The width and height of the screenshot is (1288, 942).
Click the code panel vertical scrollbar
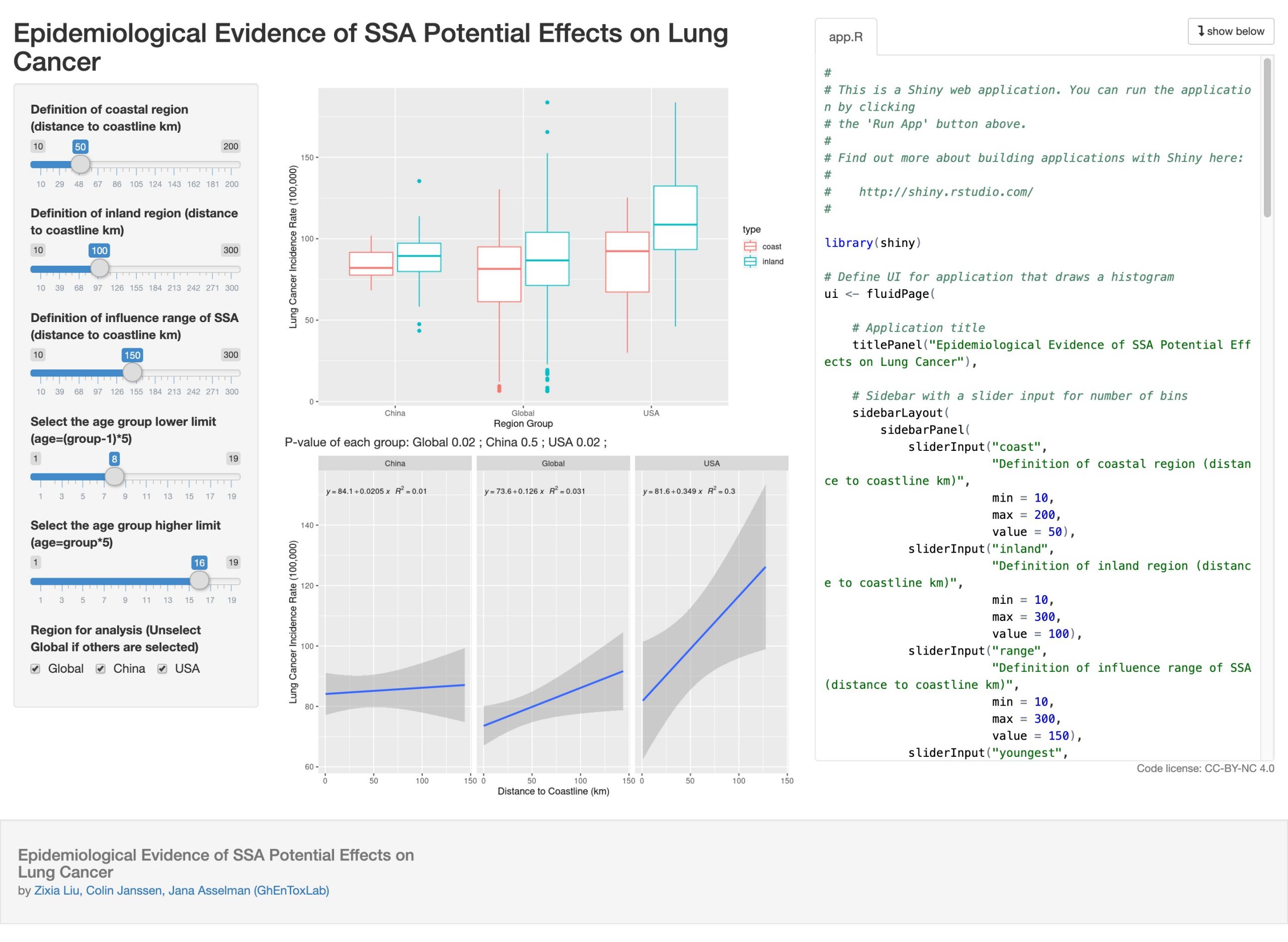[1267, 138]
